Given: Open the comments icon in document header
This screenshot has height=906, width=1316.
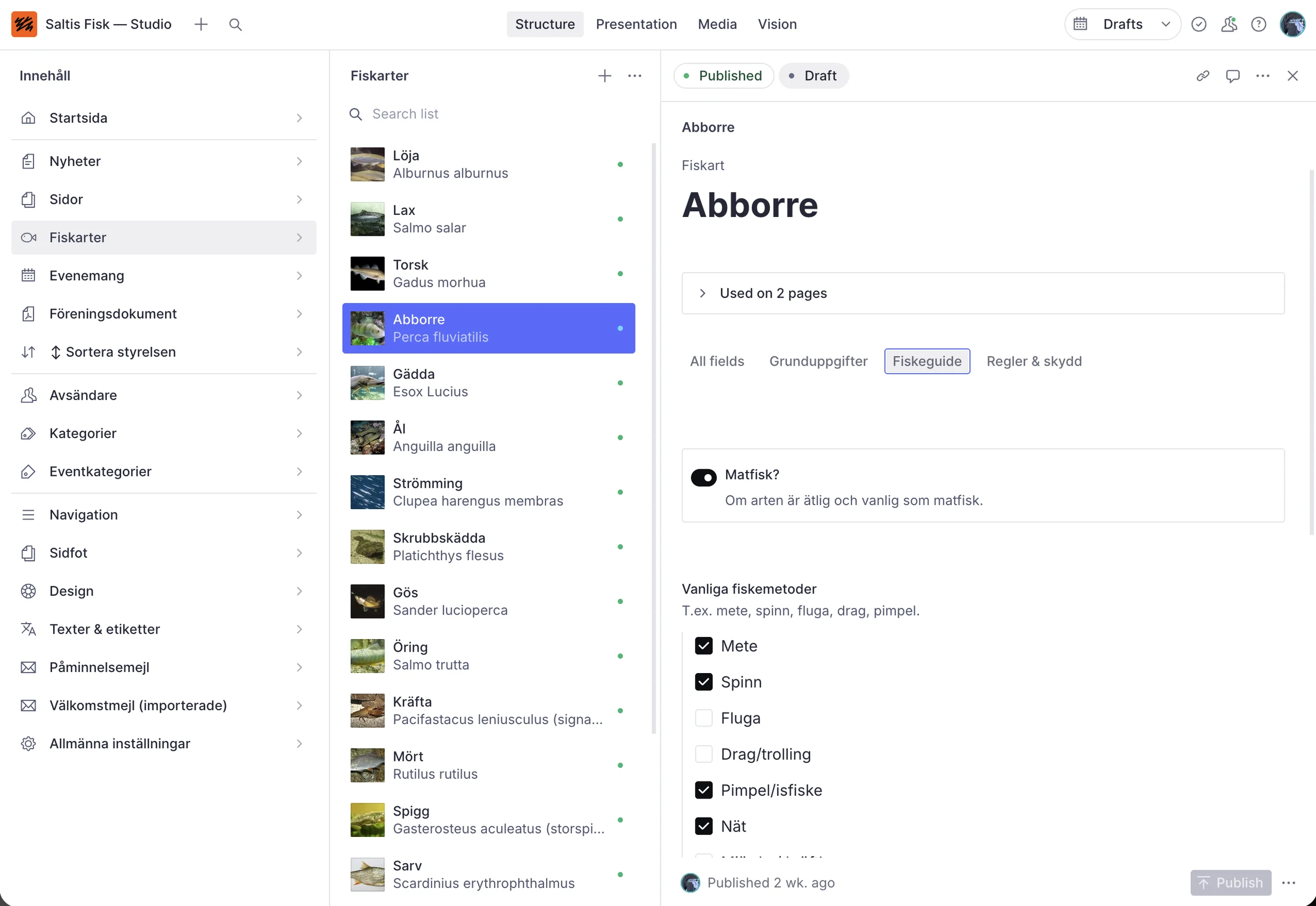Looking at the screenshot, I should point(1233,76).
